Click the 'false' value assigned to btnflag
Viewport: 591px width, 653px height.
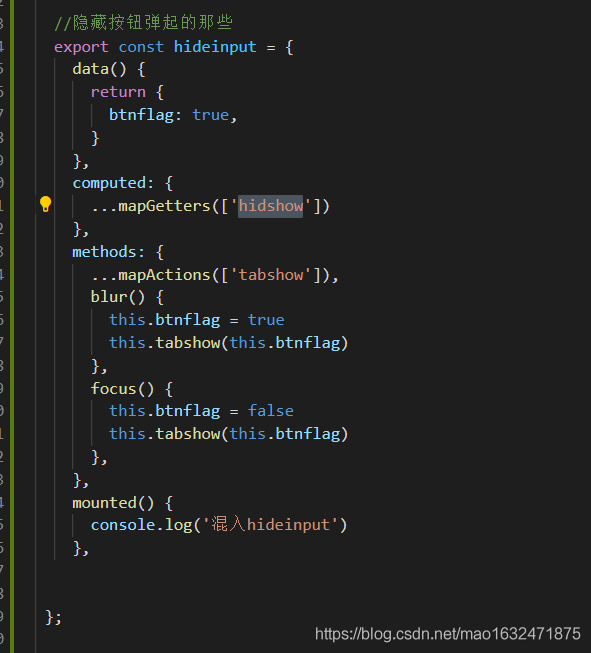[271, 411]
